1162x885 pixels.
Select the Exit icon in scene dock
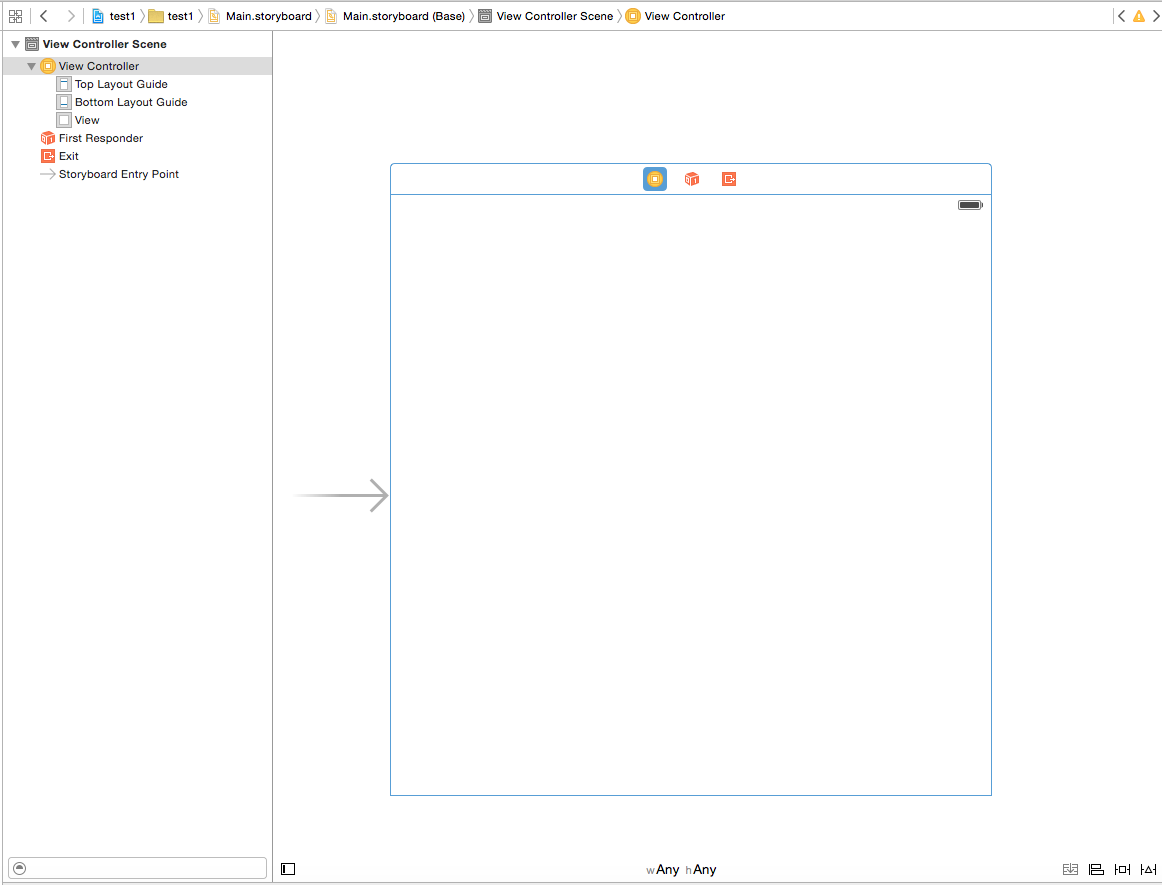[729, 179]
